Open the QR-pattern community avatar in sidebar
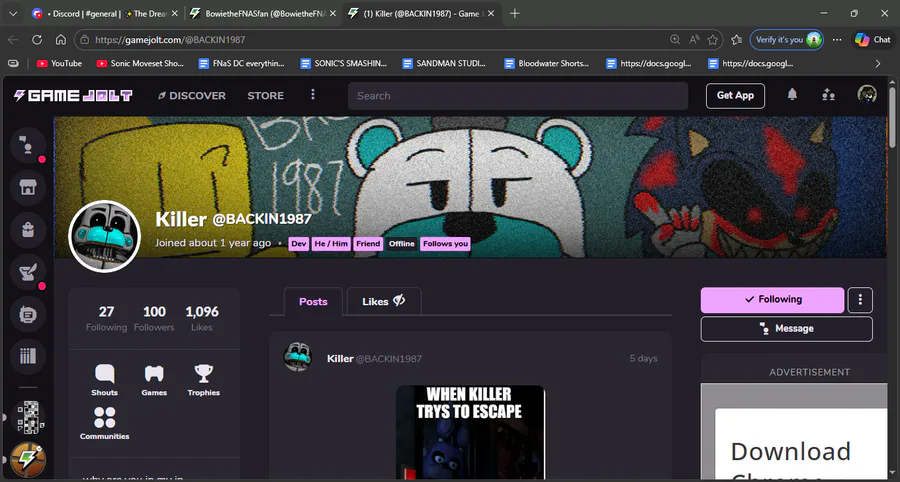Screen dimensions: 900x482 click(x=28, y=417)
